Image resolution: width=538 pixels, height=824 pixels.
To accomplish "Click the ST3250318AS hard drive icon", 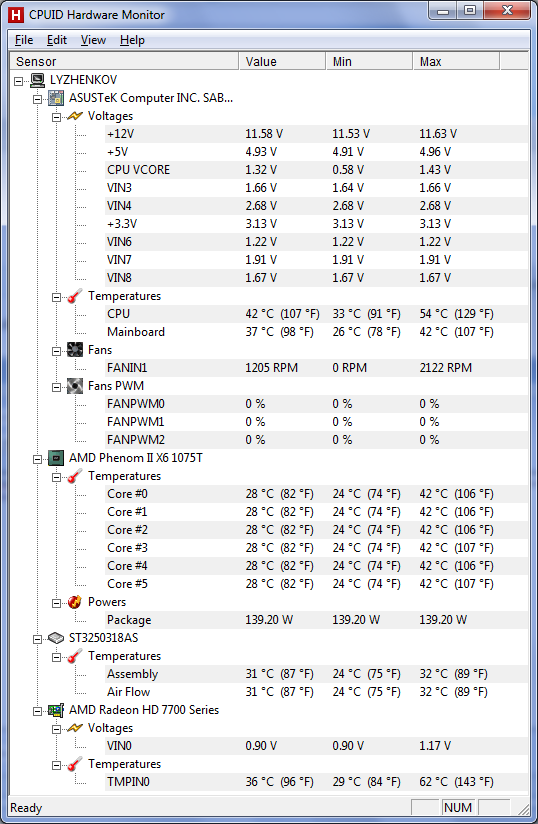I will pos(56,638).
